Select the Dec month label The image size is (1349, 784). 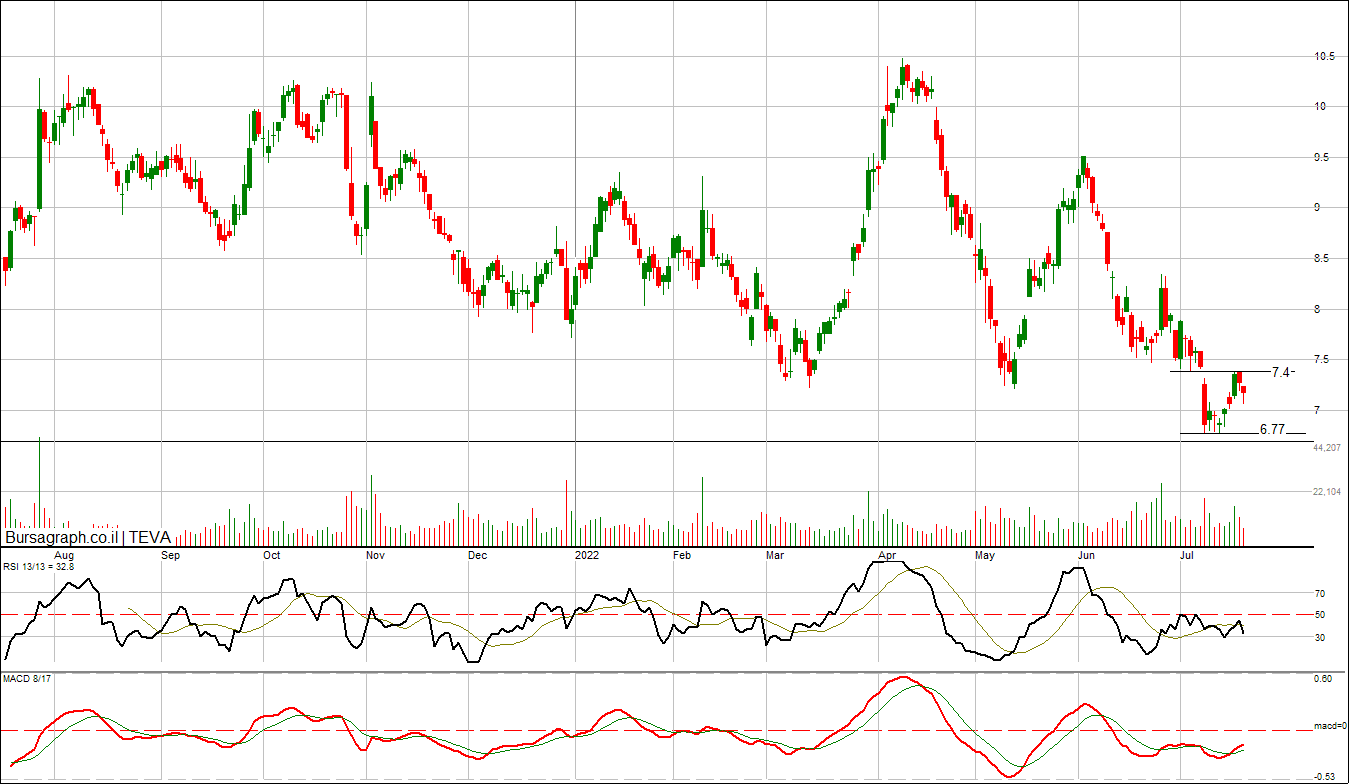click(x=477, y=554)
